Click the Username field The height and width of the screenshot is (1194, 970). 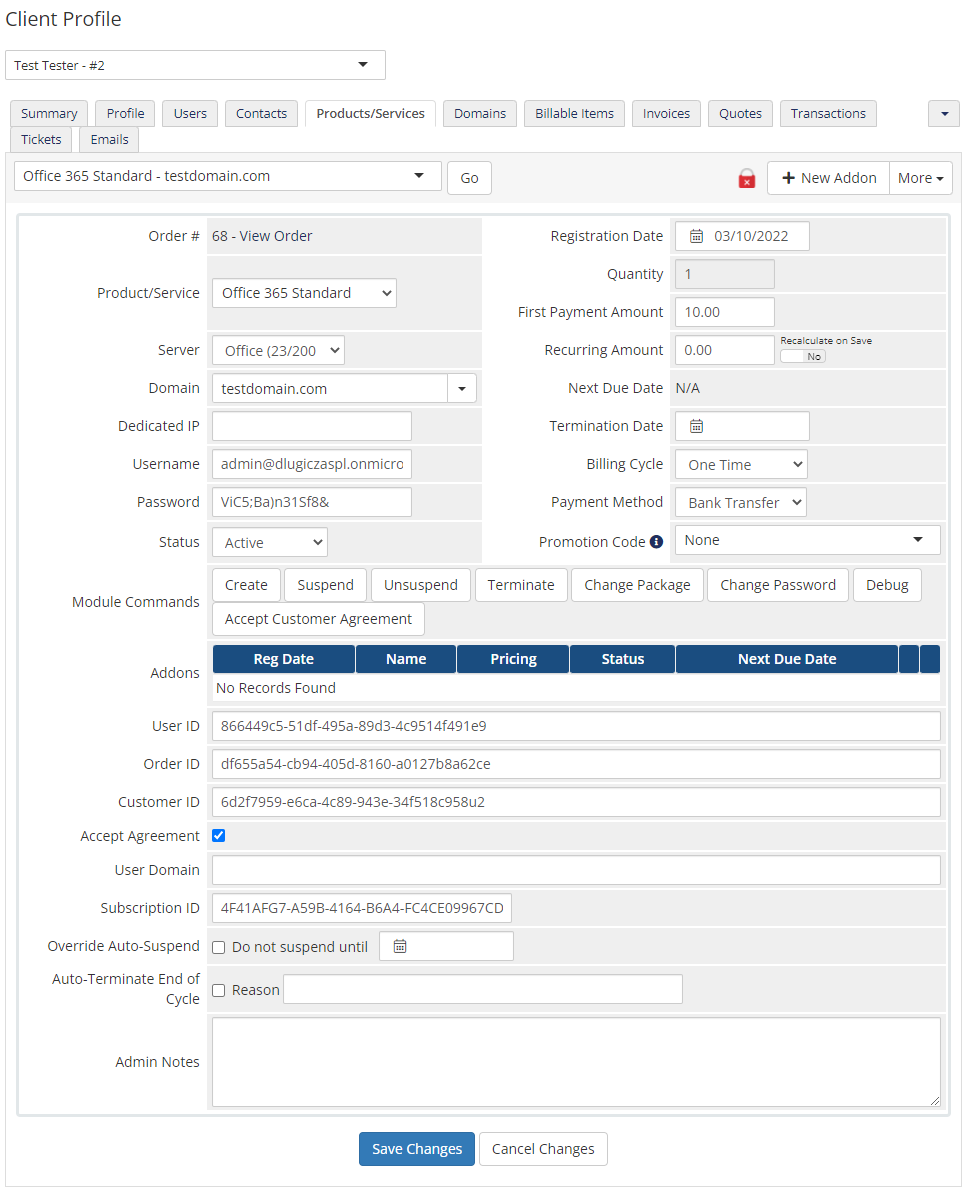tap(311, 464)
